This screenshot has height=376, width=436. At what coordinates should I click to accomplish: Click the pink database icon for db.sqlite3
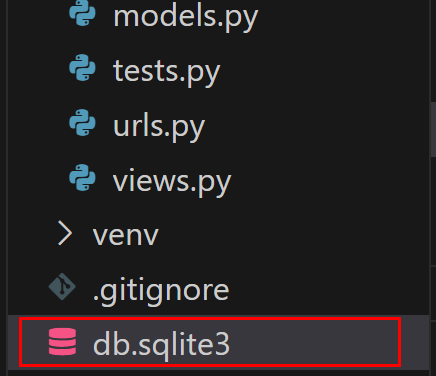(62, 342)
